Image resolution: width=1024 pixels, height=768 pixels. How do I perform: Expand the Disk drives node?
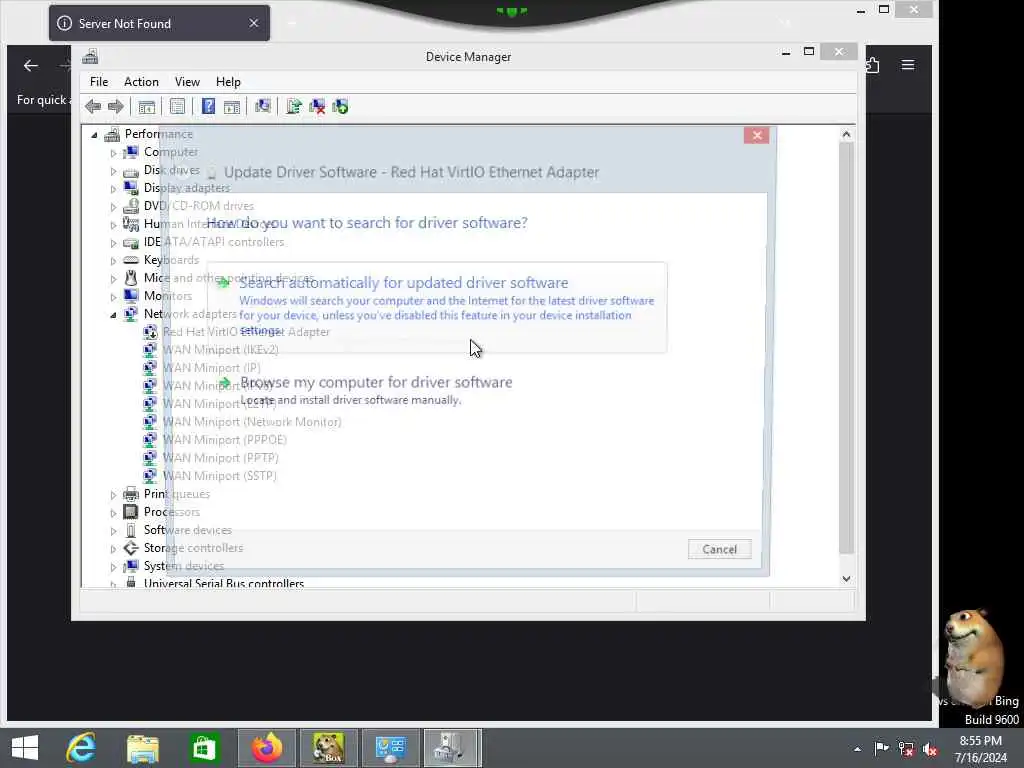[114, 171]
